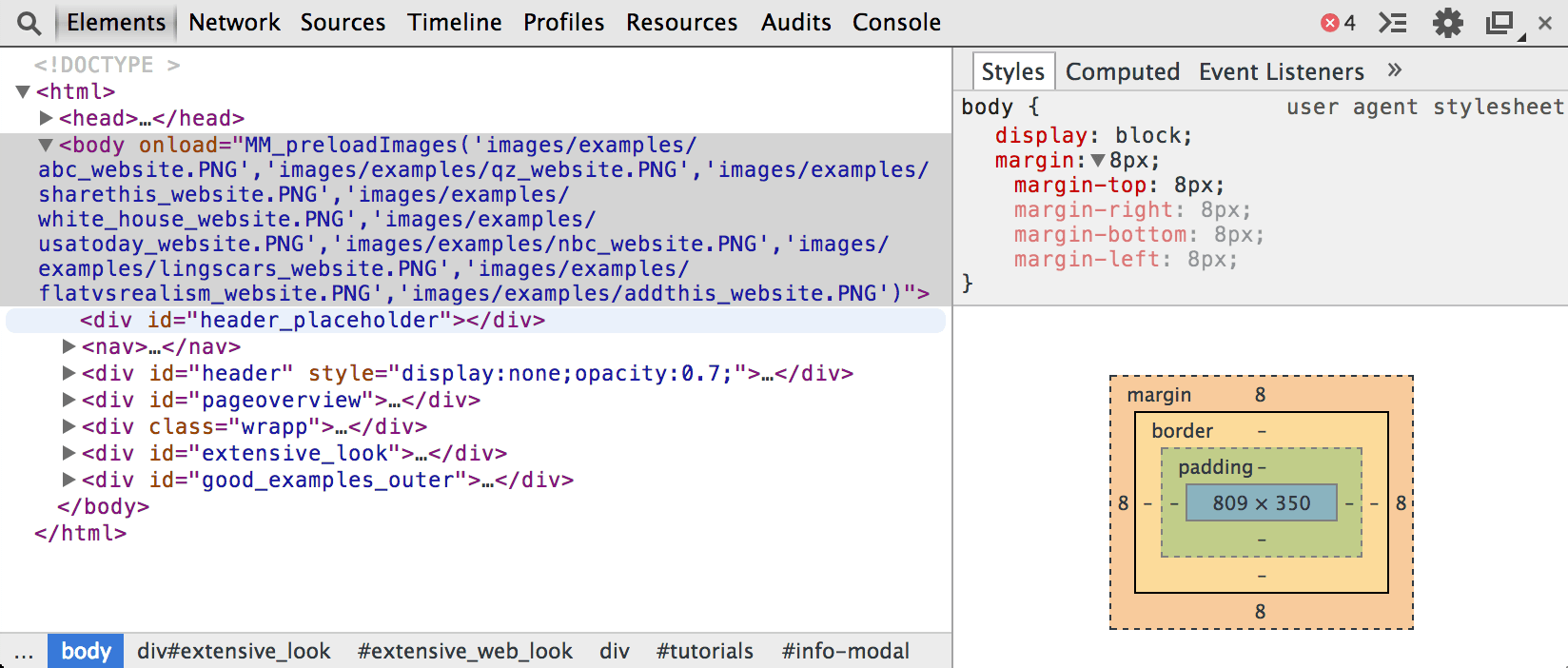Screen dimensions: 1568x668
Task: Select the header_placeholder div line
Action: (312, 321)
